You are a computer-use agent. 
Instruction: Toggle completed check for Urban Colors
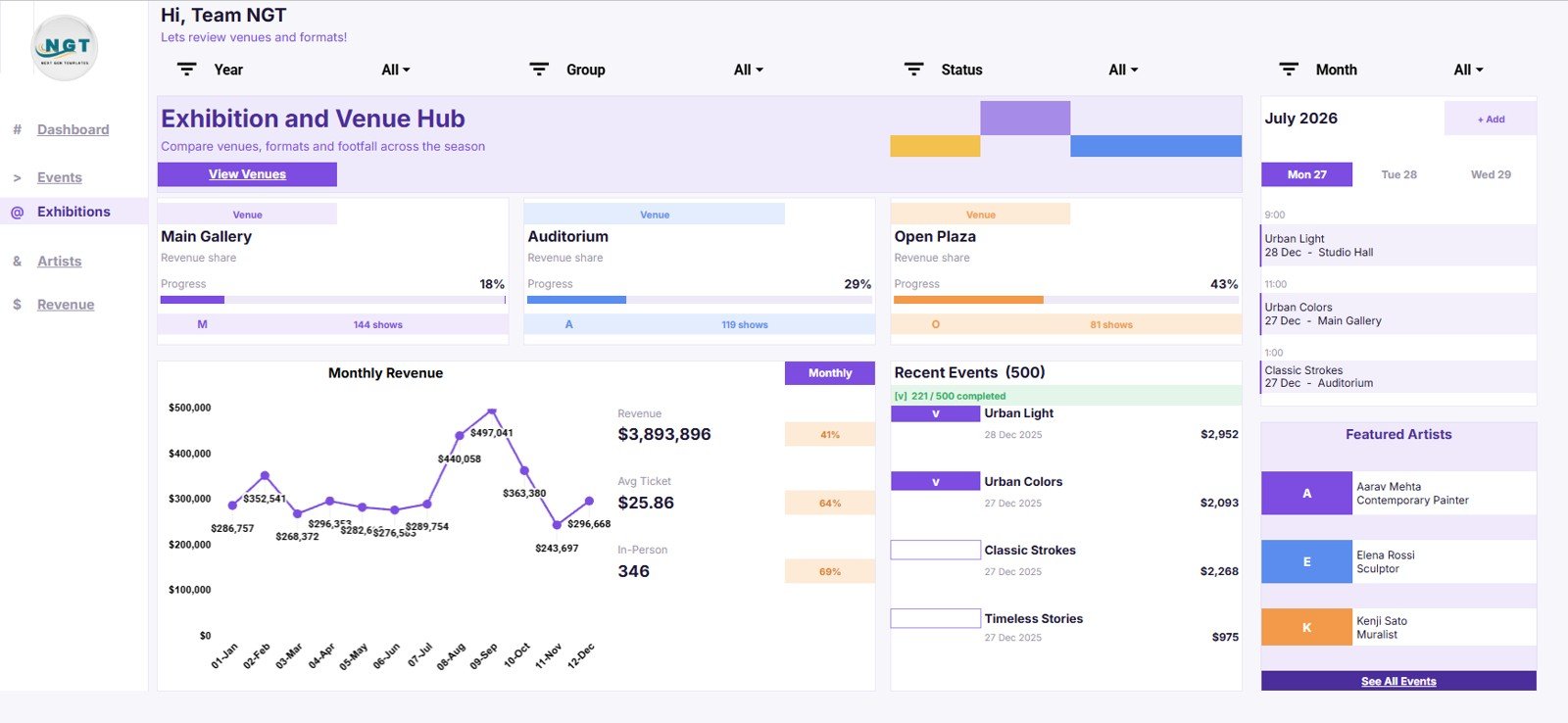coord(935,481)
